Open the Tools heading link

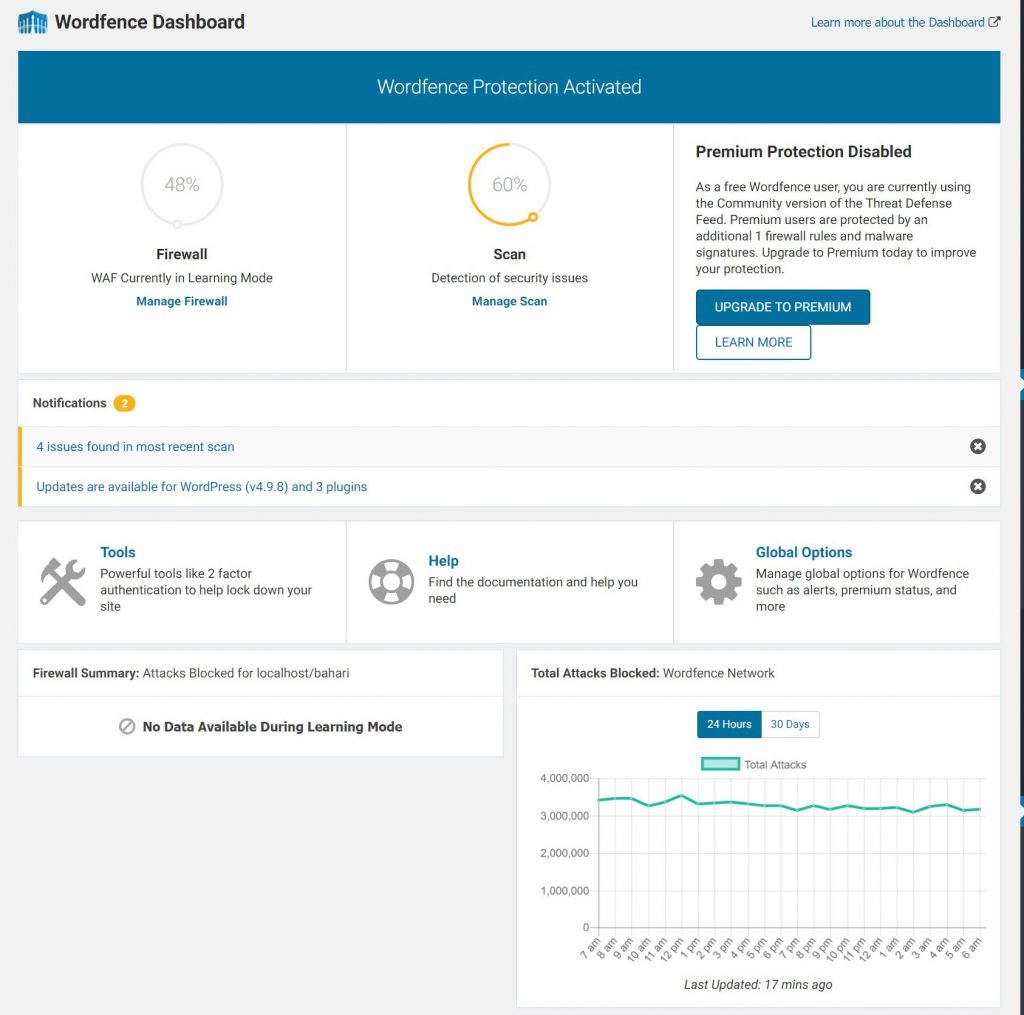pos(118,552)
